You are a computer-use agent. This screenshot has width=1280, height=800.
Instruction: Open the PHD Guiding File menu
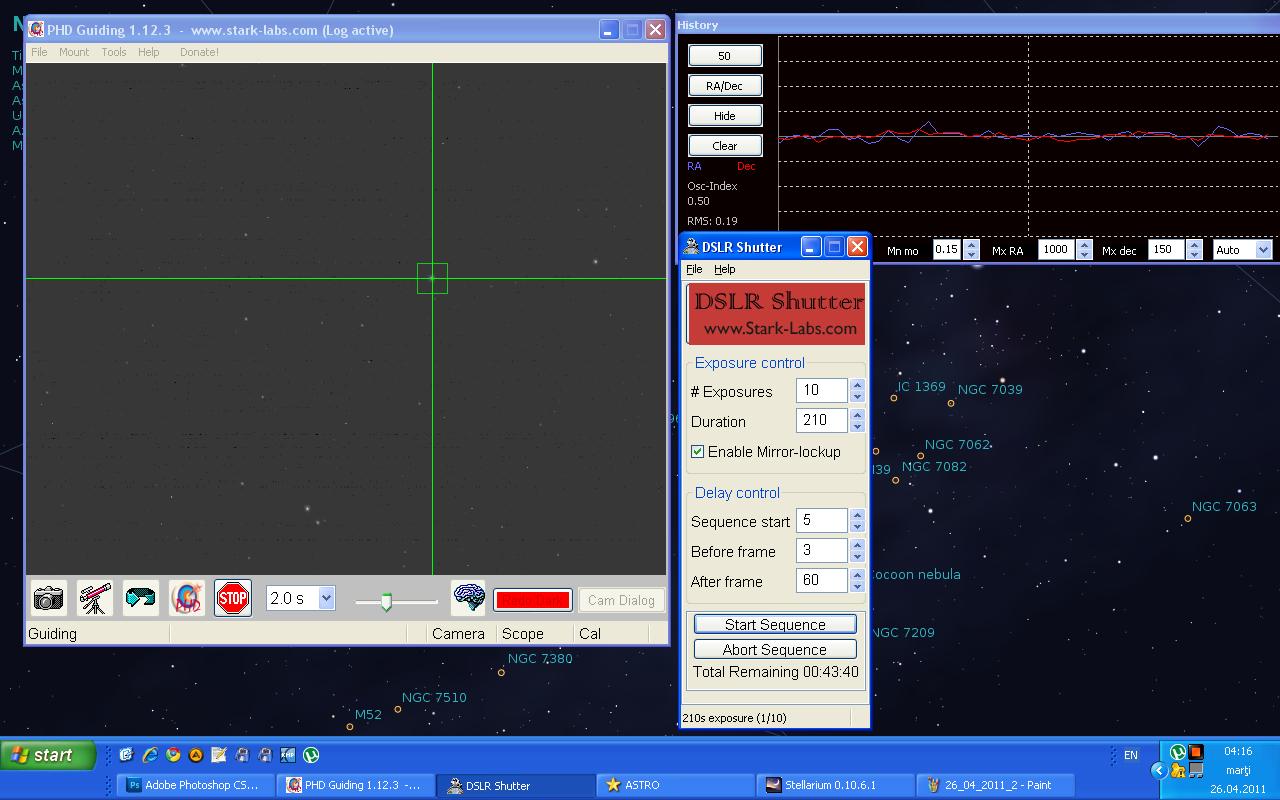pos(39,52)
